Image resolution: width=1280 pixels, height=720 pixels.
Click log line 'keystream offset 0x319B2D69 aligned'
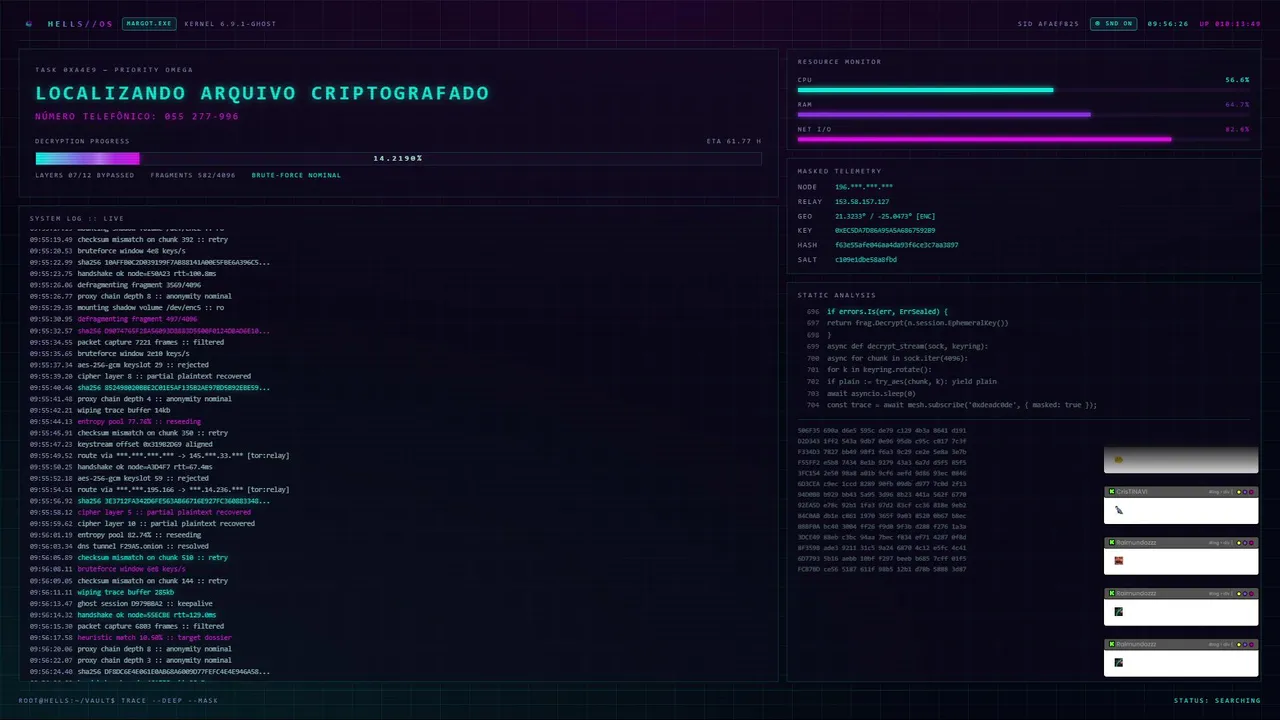pos(144,444)
